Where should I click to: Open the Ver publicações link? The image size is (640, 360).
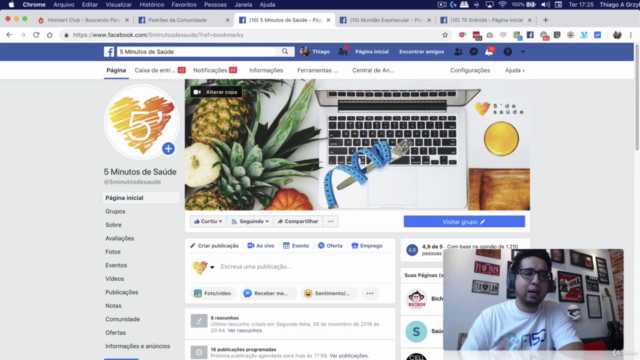(349, 356)
